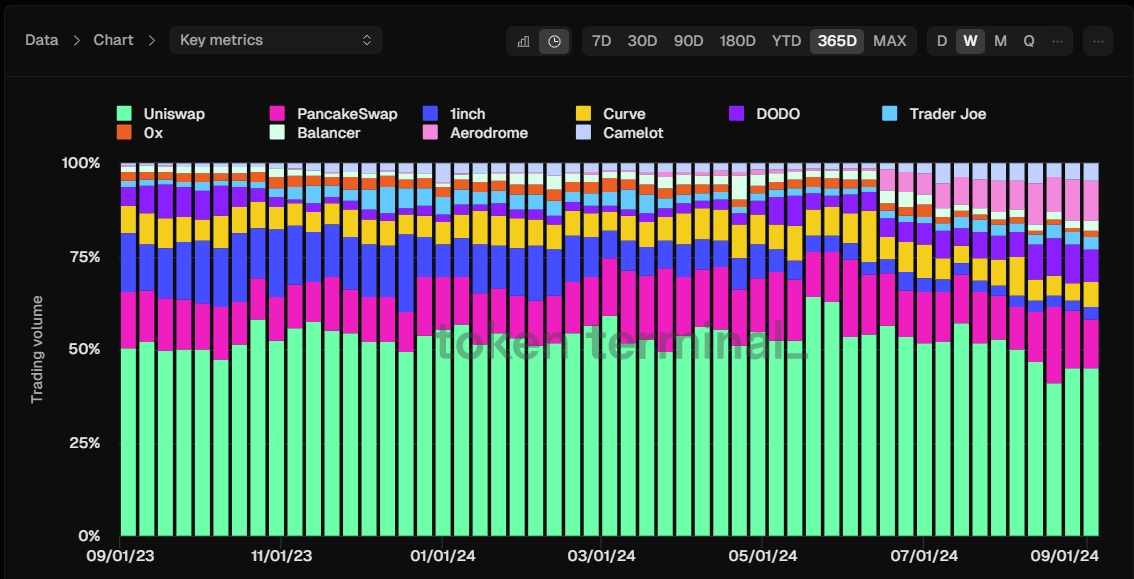Select the YTD time range

click(786, 41)
